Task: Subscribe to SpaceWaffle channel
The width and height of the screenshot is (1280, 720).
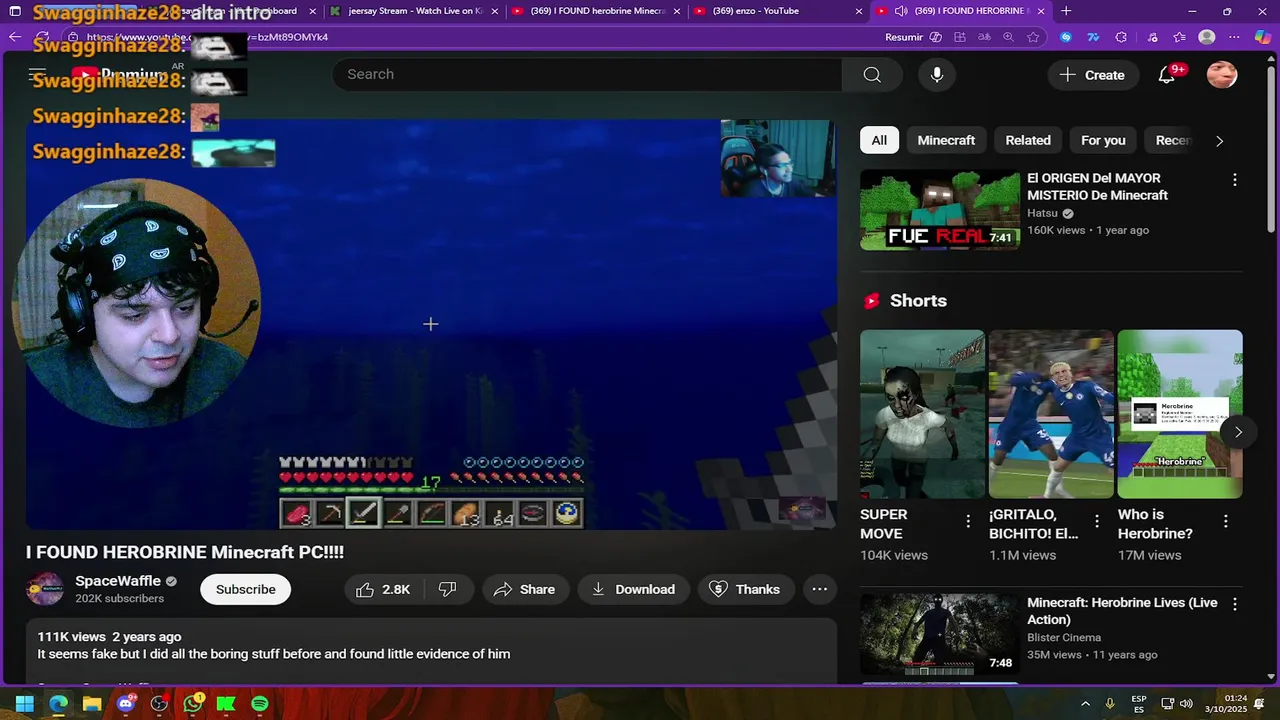Action: point(246,589)
